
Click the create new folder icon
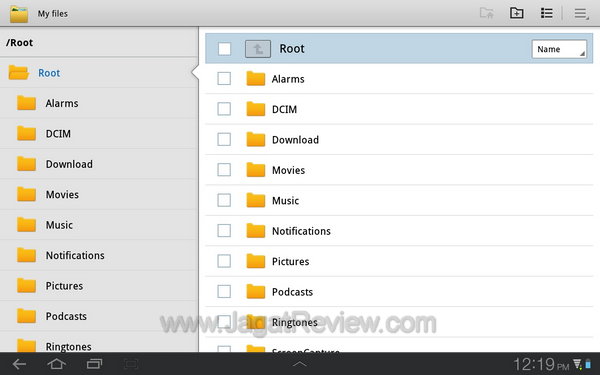coord(517,13)
